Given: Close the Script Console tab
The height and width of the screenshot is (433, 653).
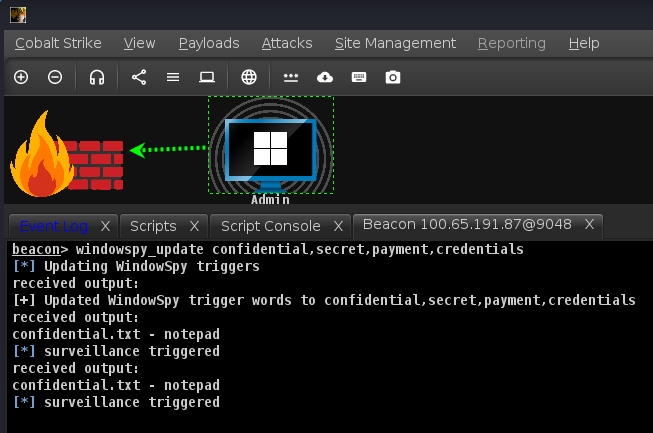Looking at the screenshot, I should [x=338, y=226].
